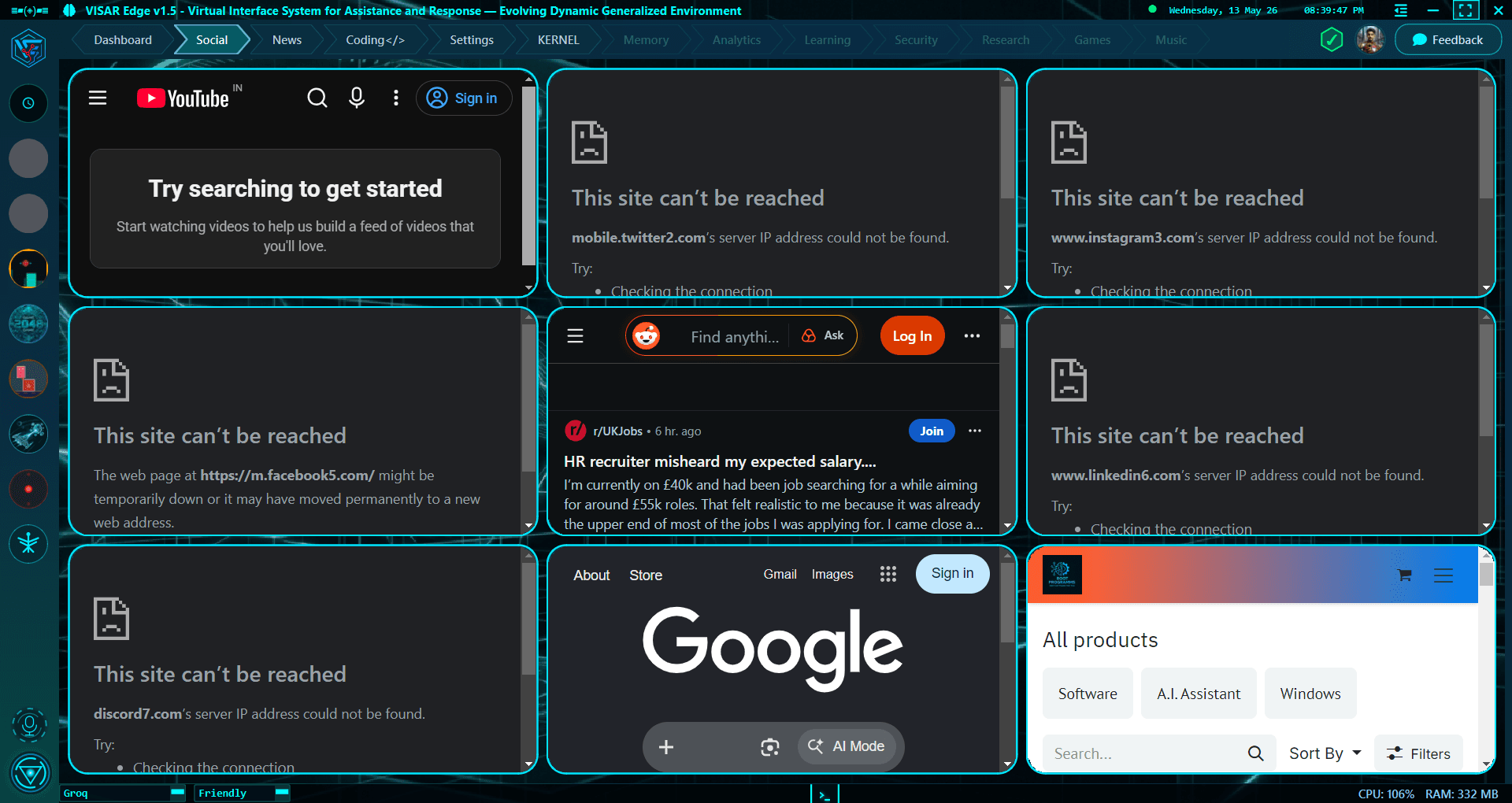Screen dimensions: 1512x803
Task: Go to the Coding</> tab
Action: (375, 39)
